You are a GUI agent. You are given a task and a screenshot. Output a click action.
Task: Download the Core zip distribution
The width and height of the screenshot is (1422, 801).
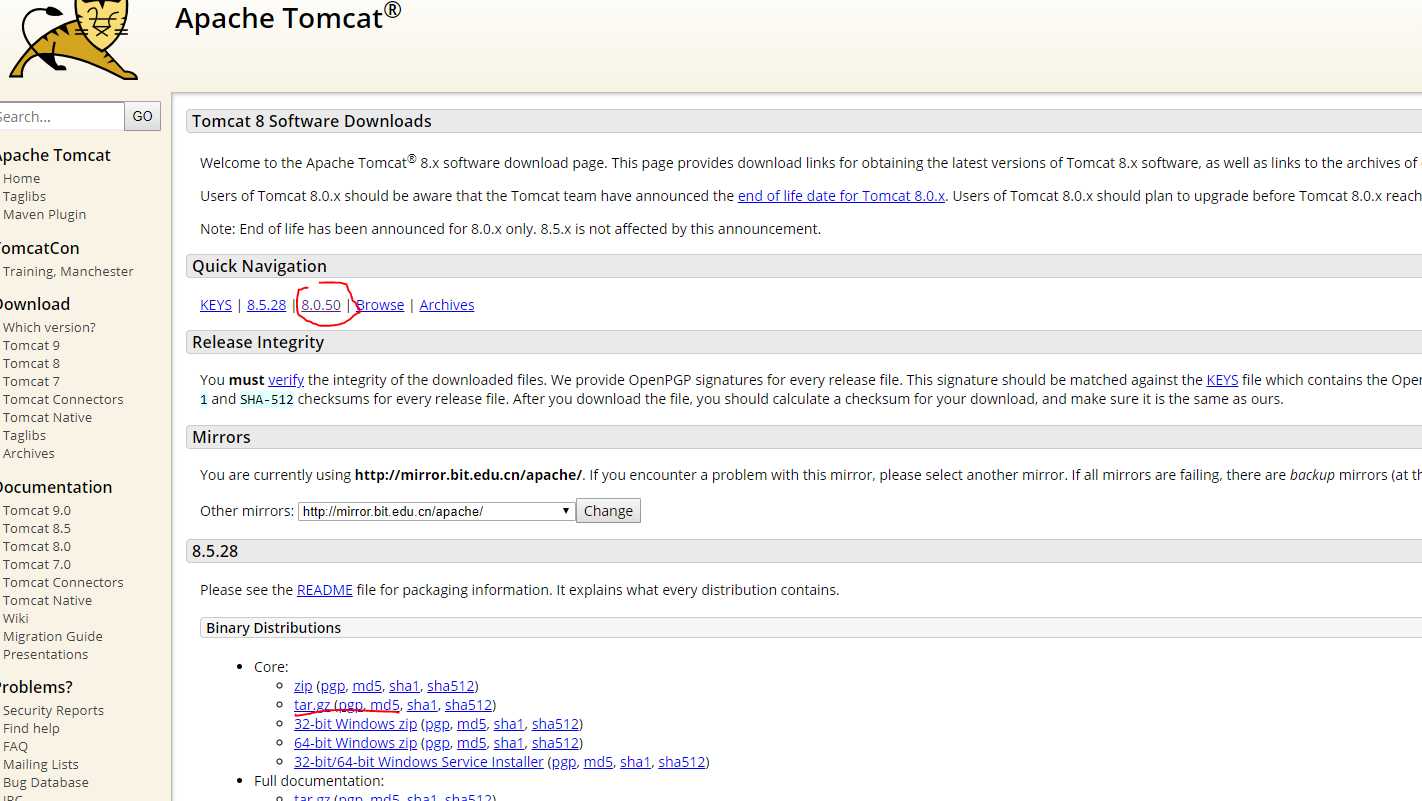pos(303,686)
